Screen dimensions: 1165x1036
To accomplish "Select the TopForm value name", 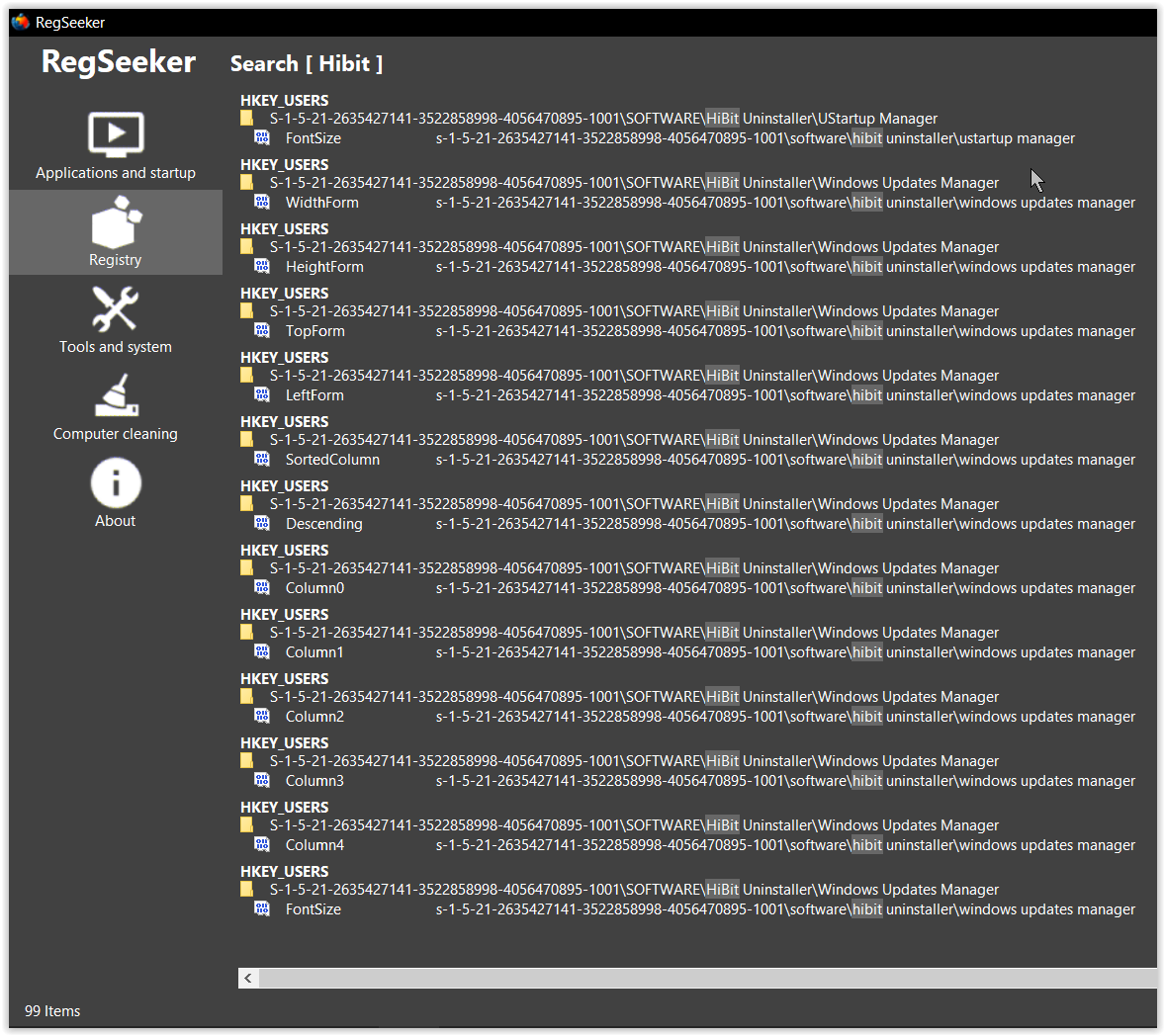I will click(x=315, y=331).
